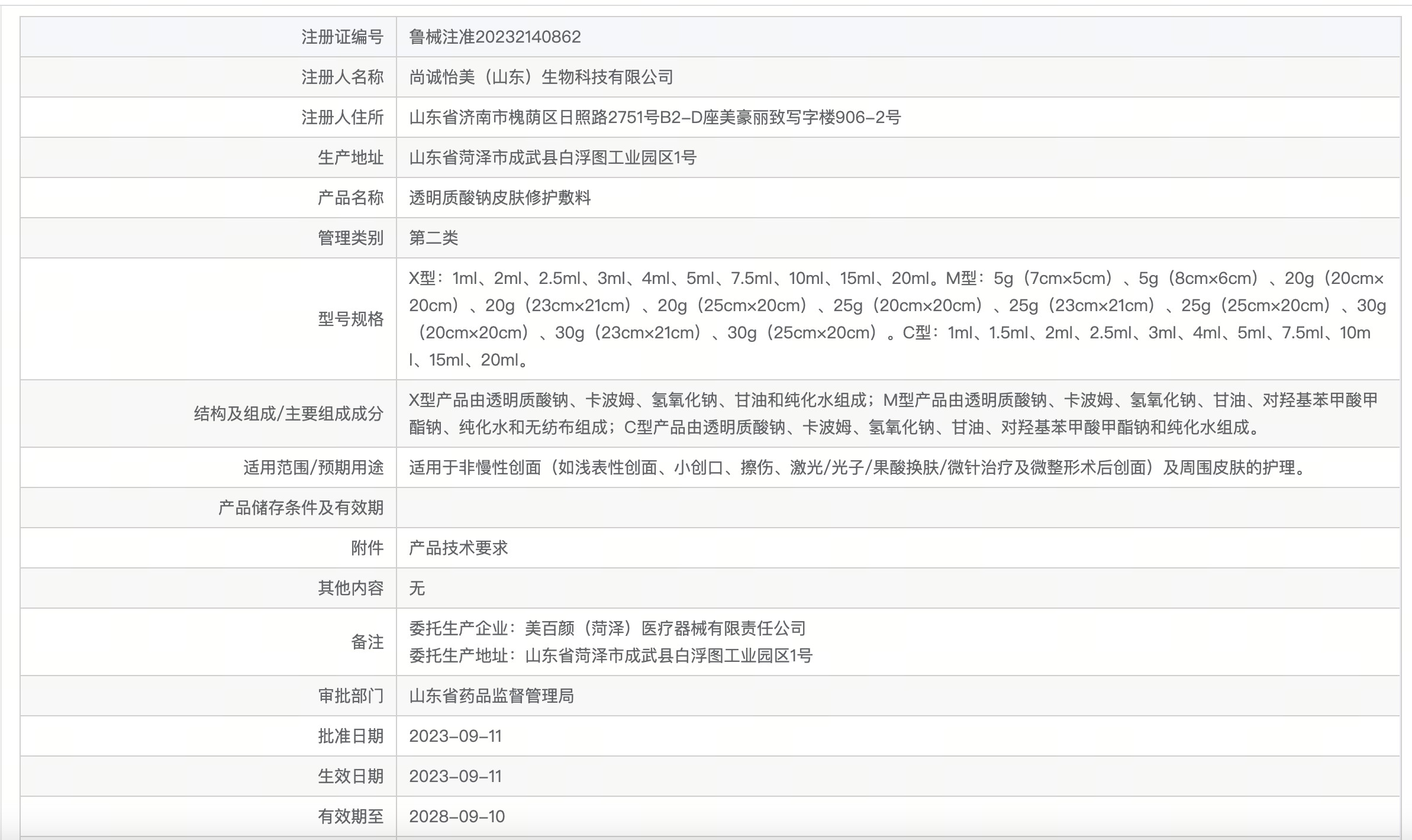Click composition text starting X型产品由透明质酸钠
Screen dimensions: 1412x840
894,413
